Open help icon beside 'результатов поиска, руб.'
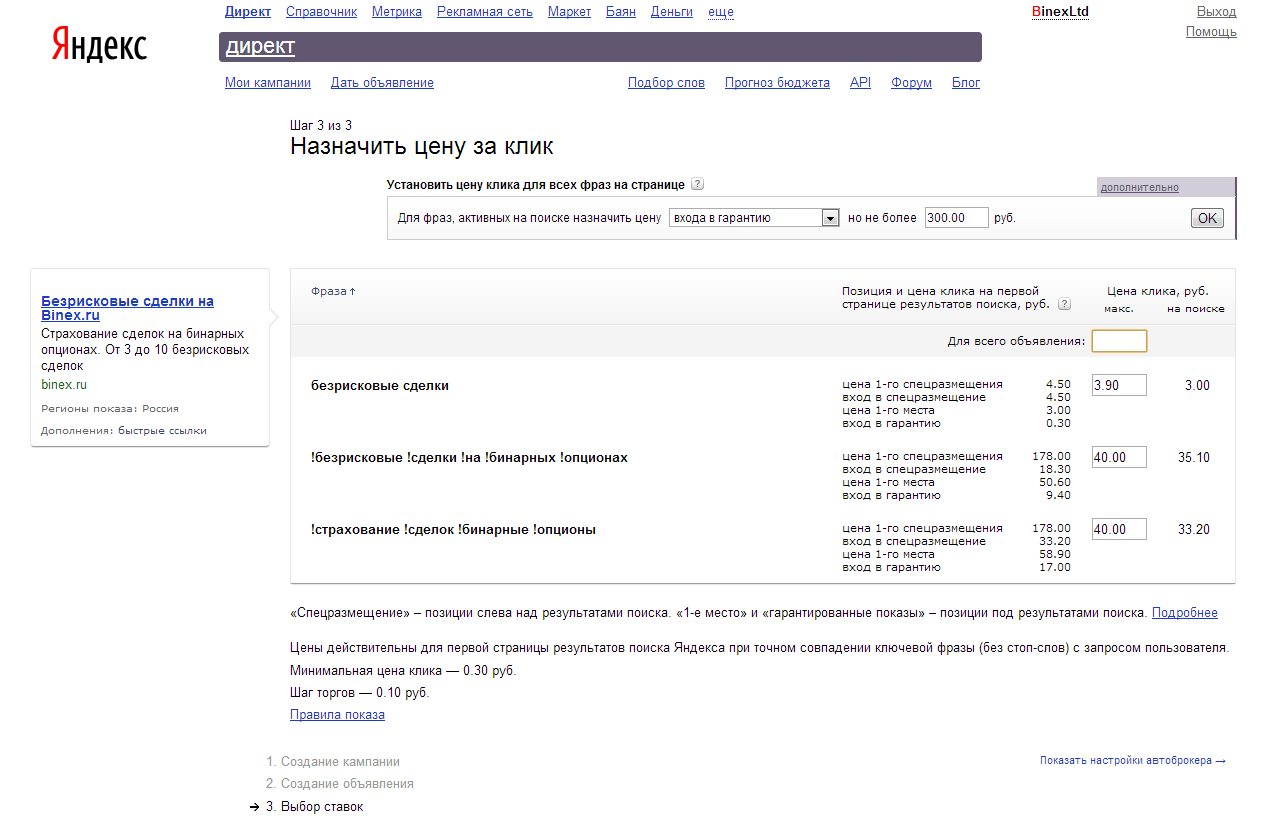The height and width of the screenshot is (818, 1262). 1064,304
